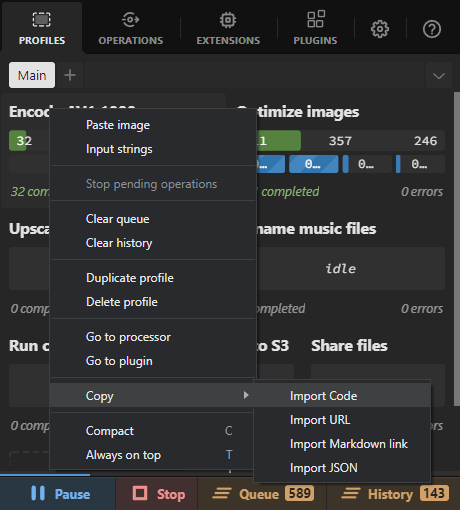This screenshot has width=460, height=510.
Task: Copy the Import URL
Action: [x=342, y=420]
